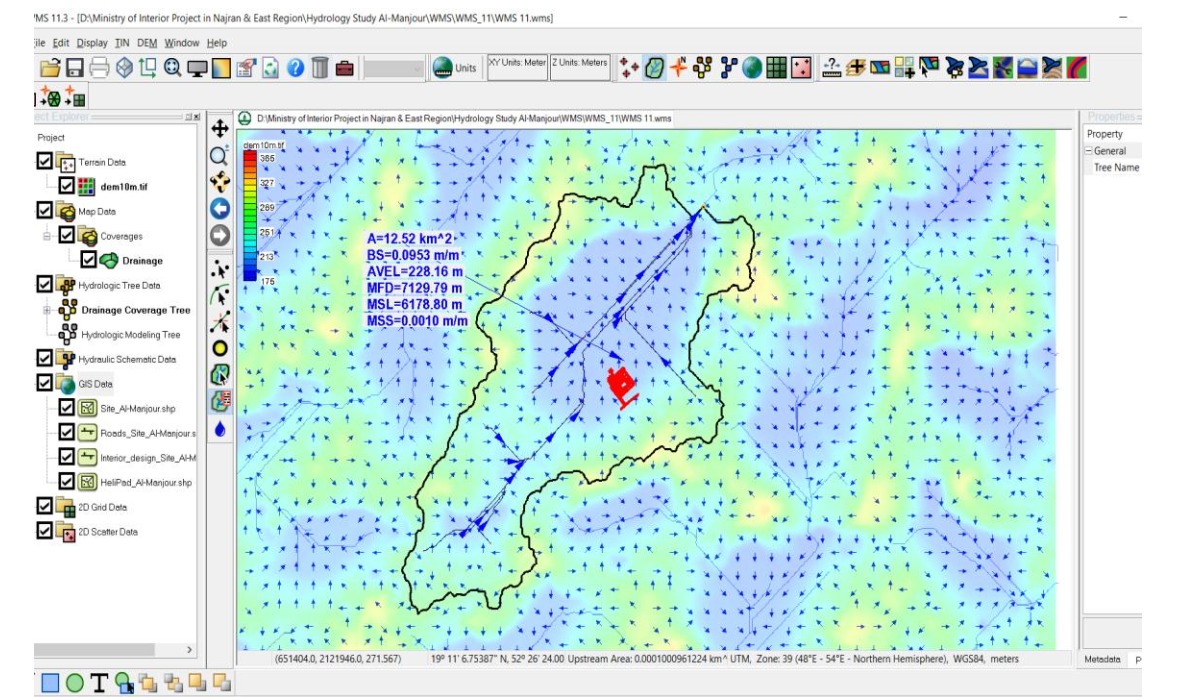Go to next view with the grey right arrow
The image size is (1197, 697).
coord(220,236)
